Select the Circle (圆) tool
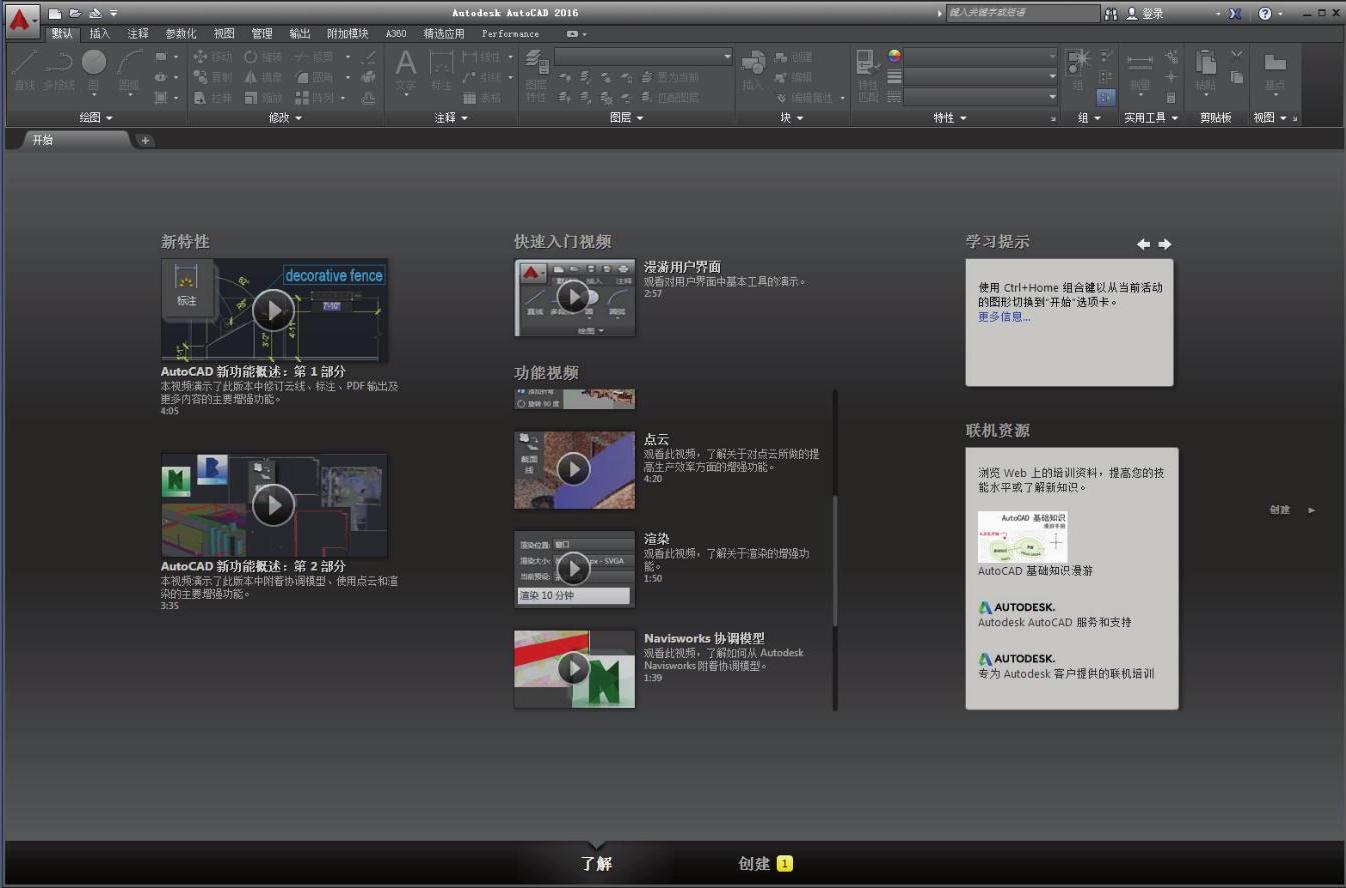Viewport: 1346px width, 888px height. click(94, 71)
